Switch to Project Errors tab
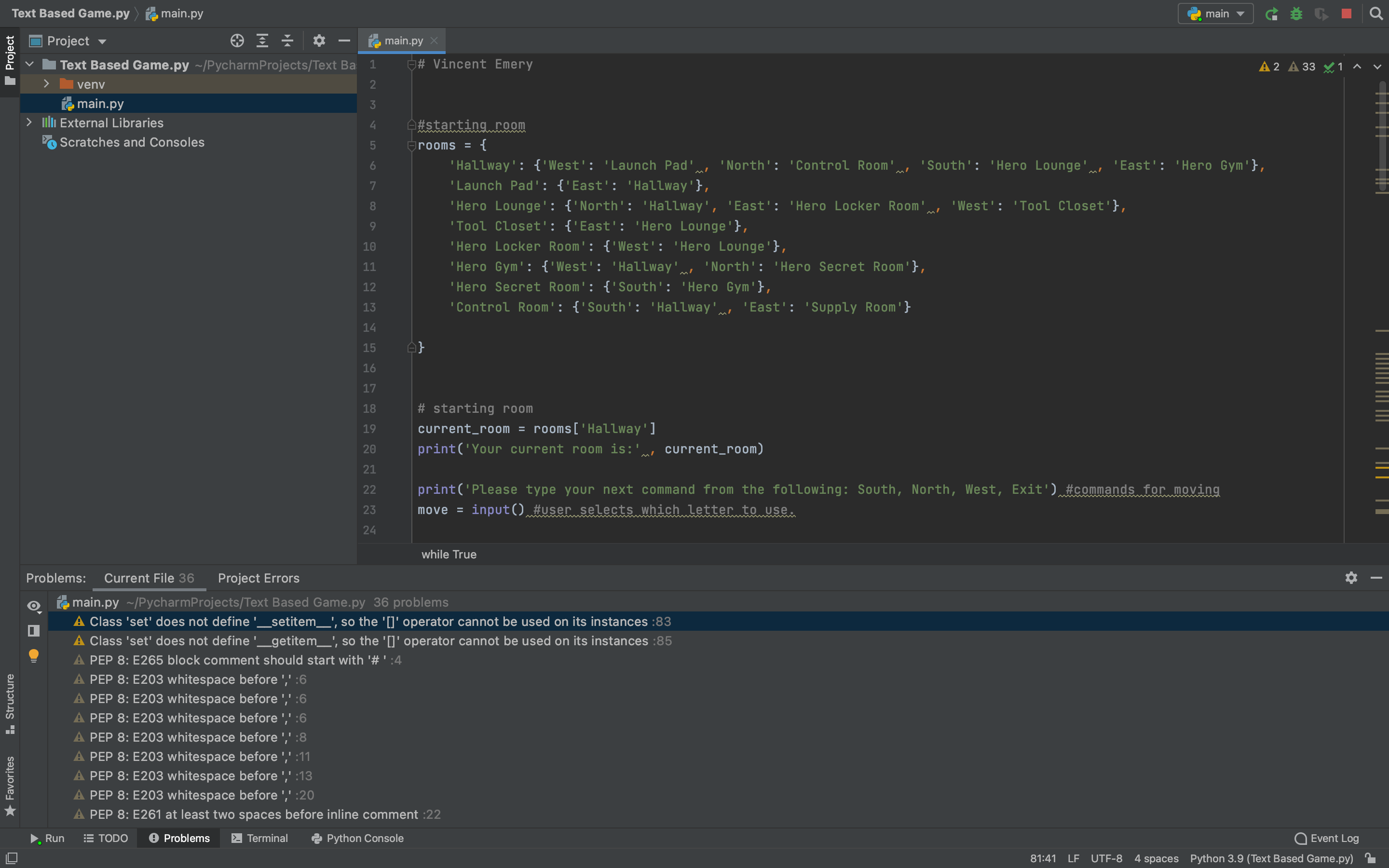1389x868 pixels. (x=258, y=578)
